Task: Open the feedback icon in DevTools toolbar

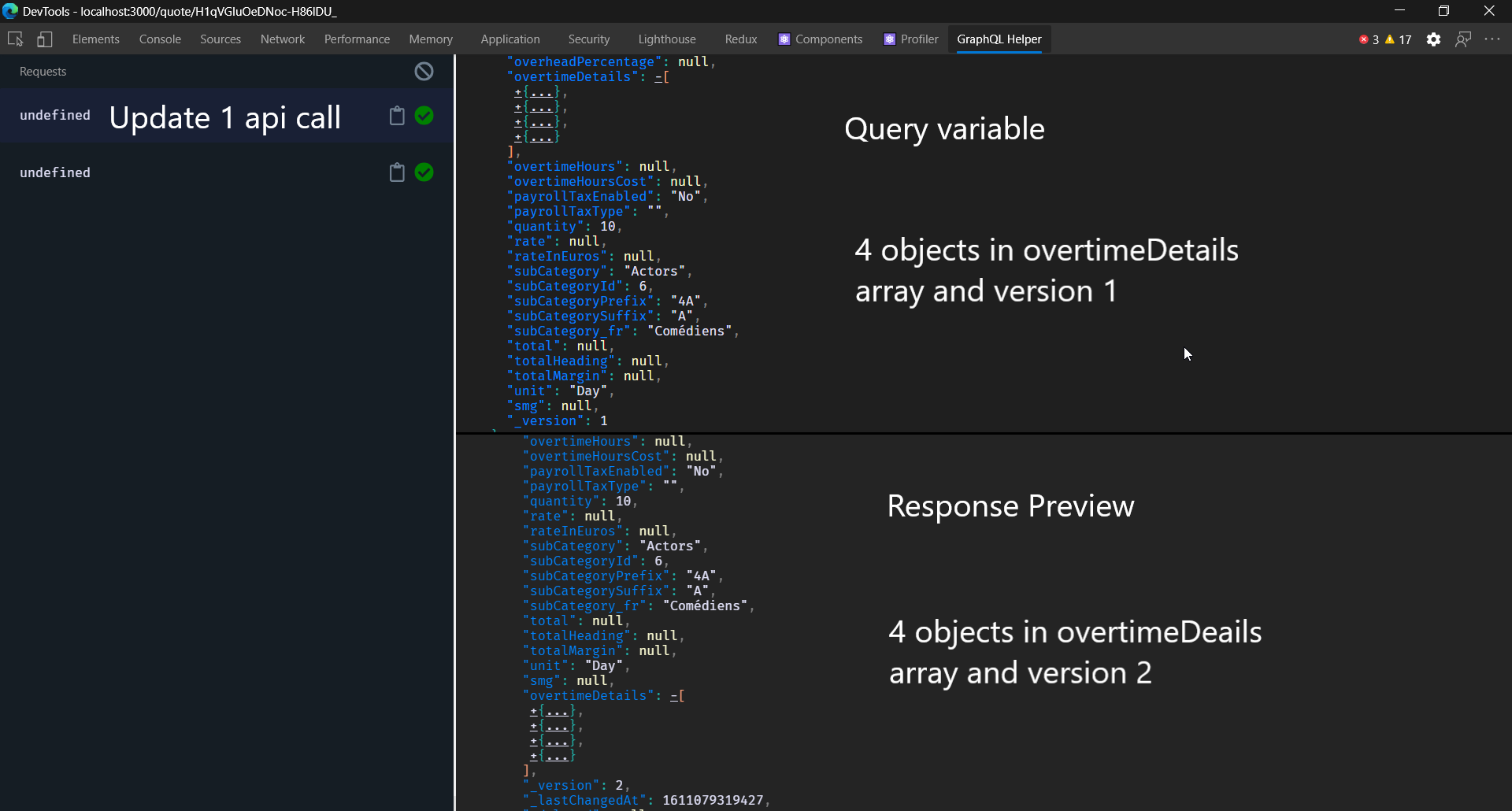Action: click(1465, 39)
